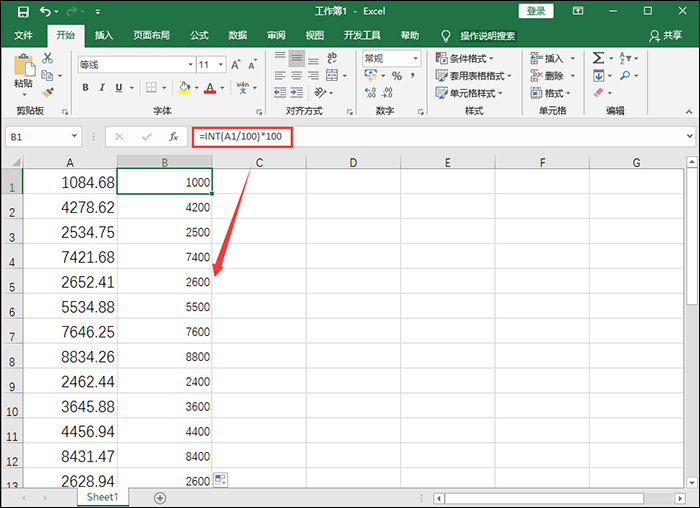The image size is (700, 508).
Task: Select the Sheet1 worksheet tab
Action: [x=103, y=497]
